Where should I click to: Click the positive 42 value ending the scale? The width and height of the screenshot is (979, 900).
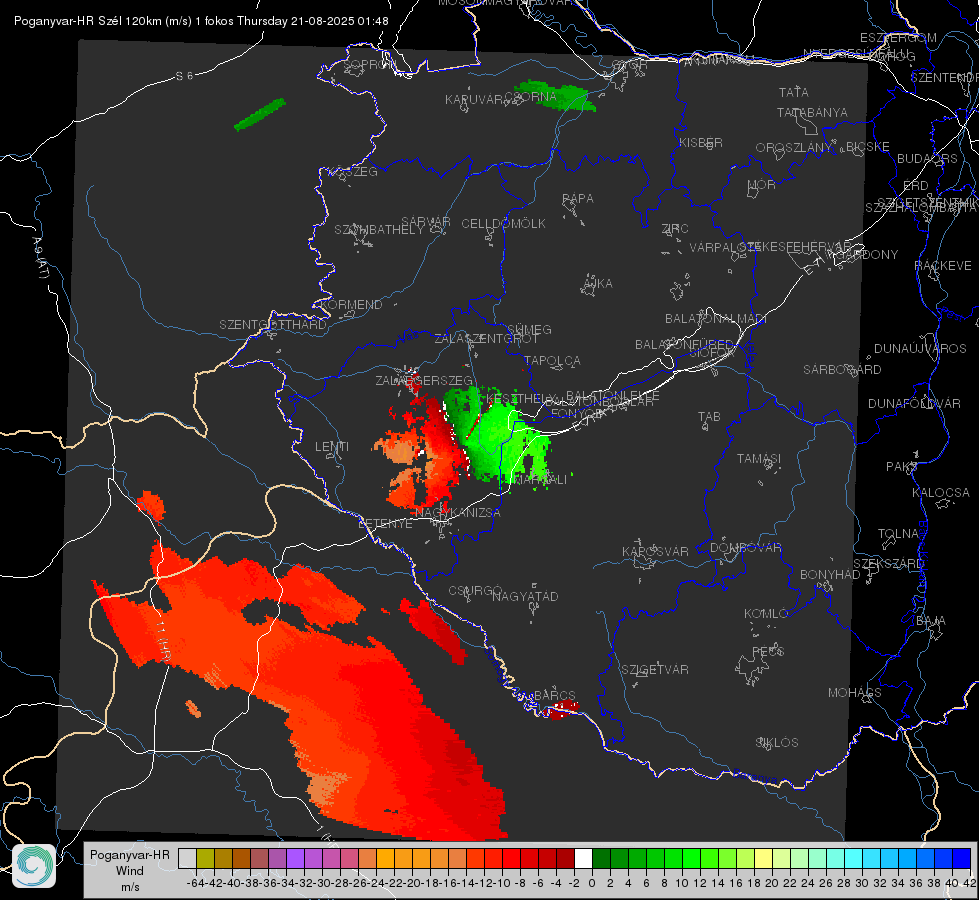coord(969,883)
